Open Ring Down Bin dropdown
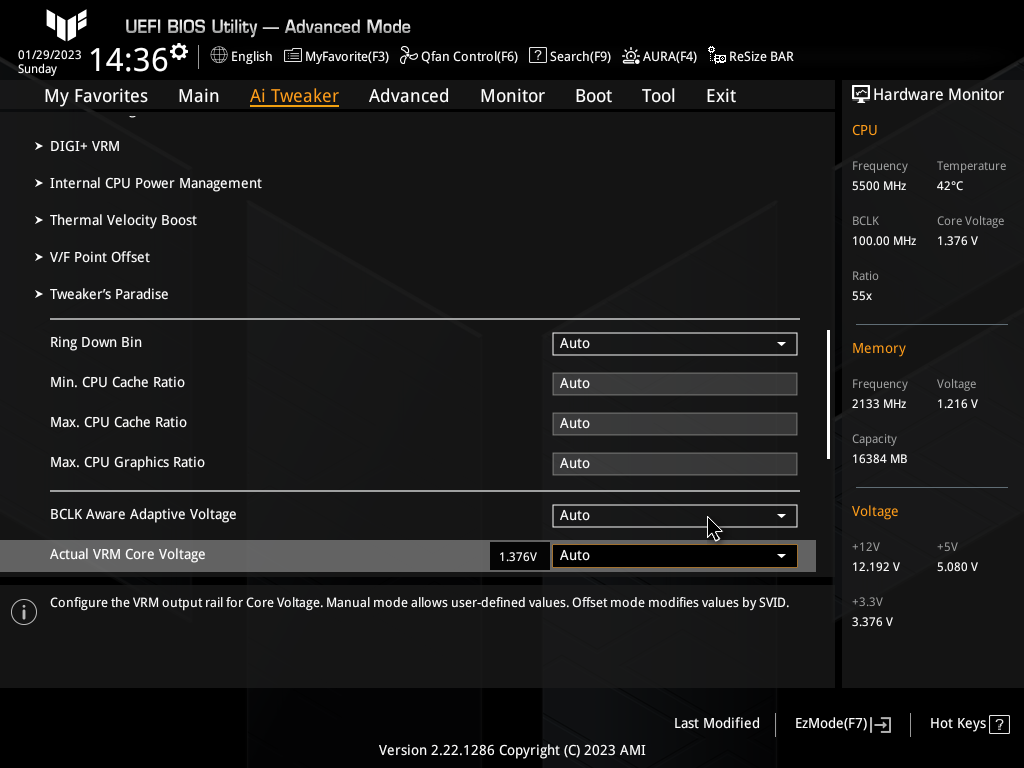The image size is (1024, 768). pyautogui.click(x=675, y=344)
